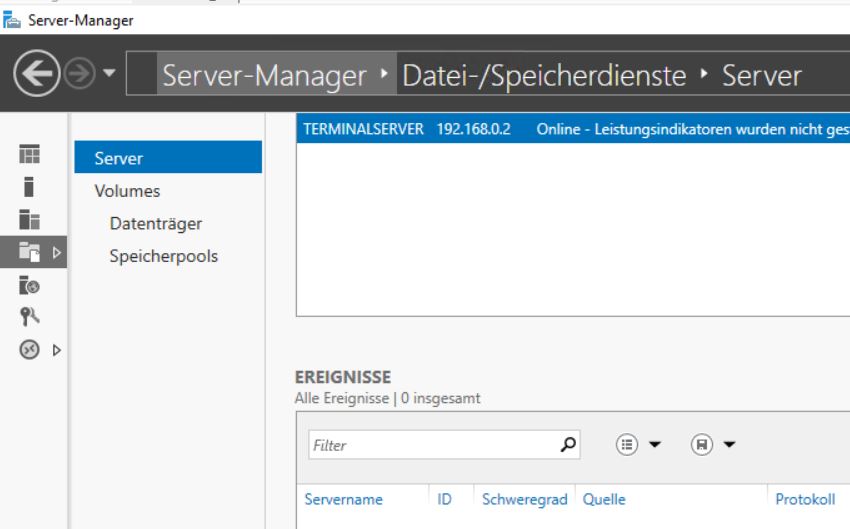Open the wrench tools icon in sidebar
The width and height of the screenshot is (850, 529).
[29, 317]
